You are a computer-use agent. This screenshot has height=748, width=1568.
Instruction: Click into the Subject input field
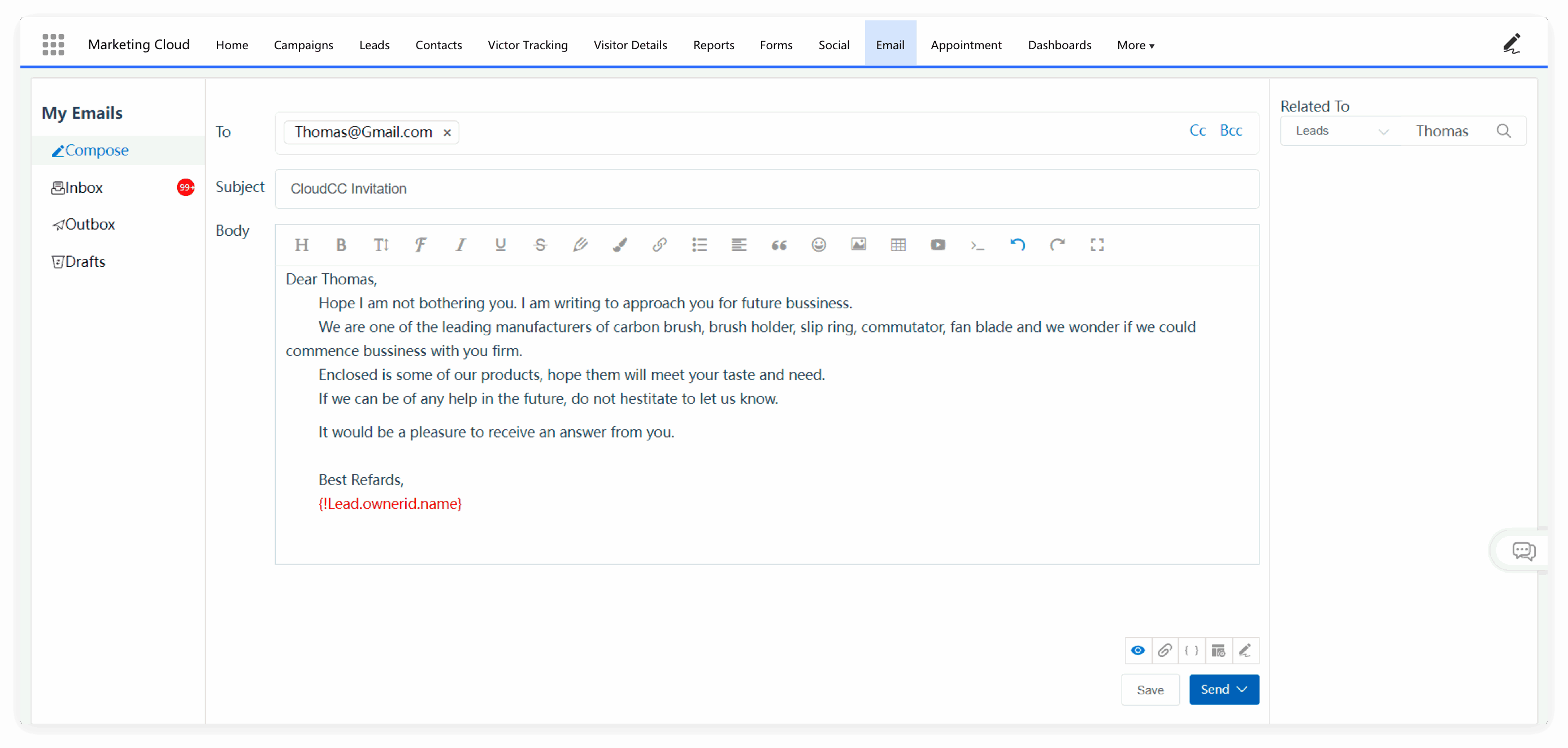pyautogui.click(x=766, y=189)
